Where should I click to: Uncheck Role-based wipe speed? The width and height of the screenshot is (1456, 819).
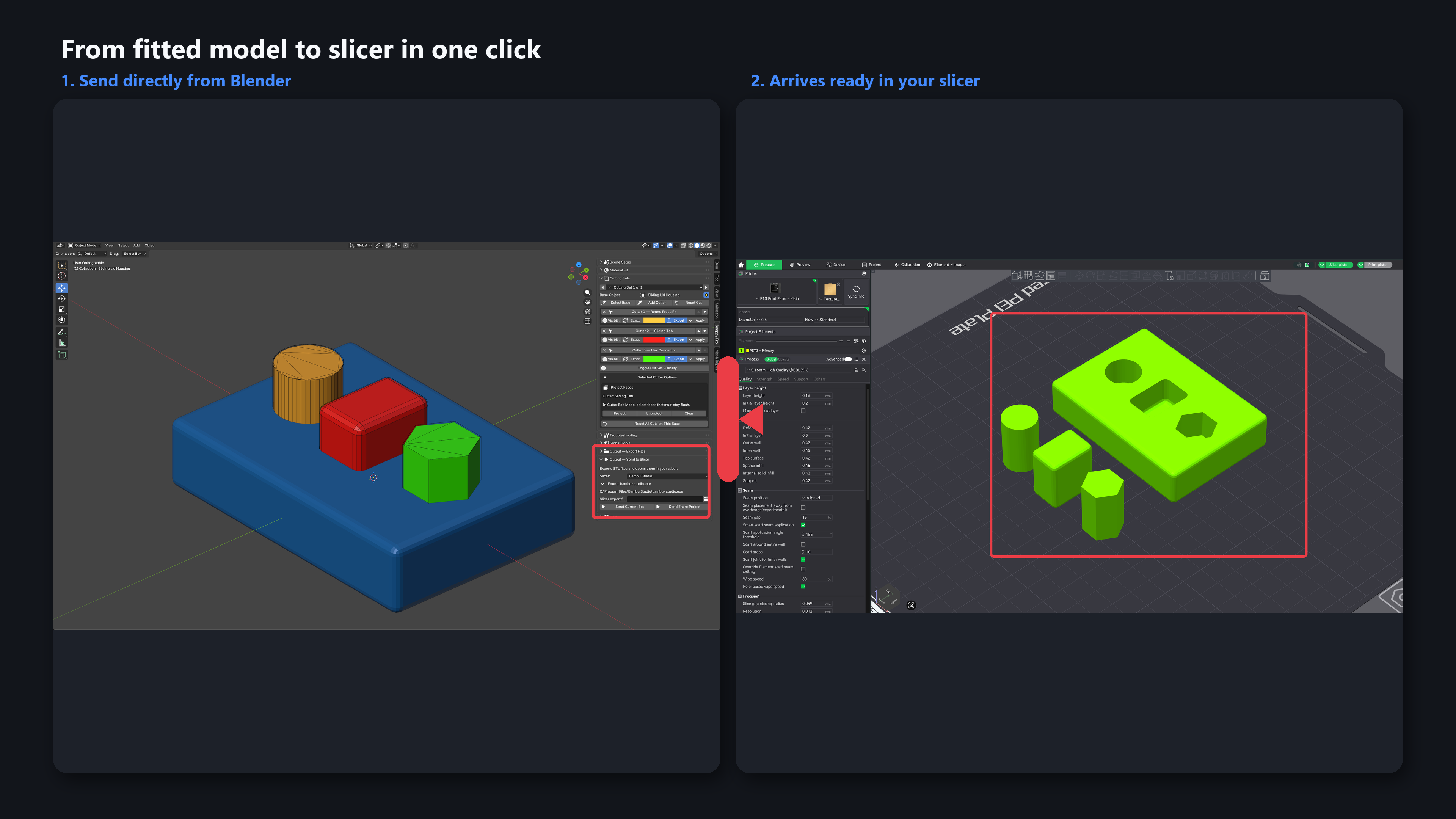coord(803,587)
